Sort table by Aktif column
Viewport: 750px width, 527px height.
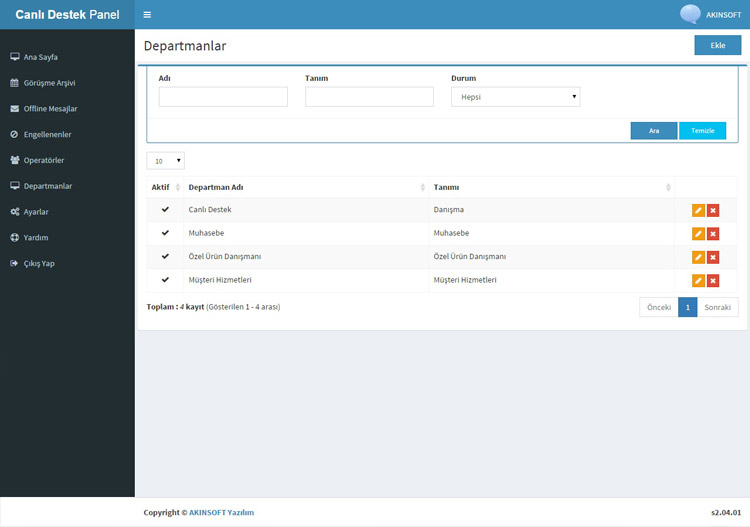click(165, 187)
